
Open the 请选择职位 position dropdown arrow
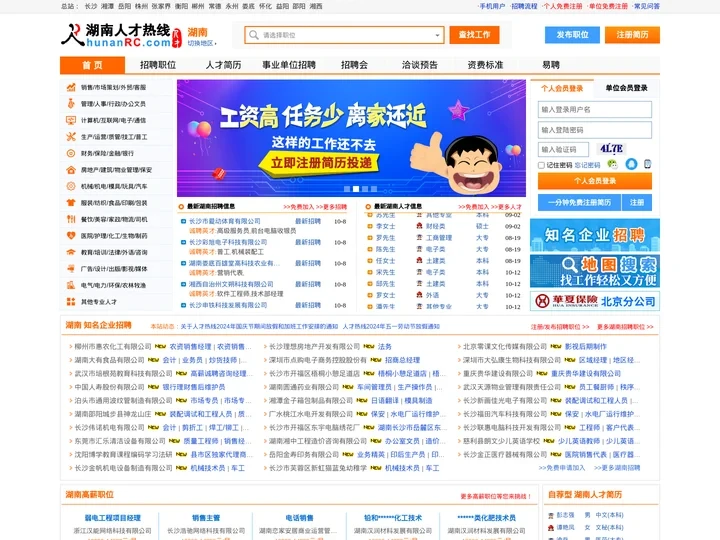(x=438, y=35)
